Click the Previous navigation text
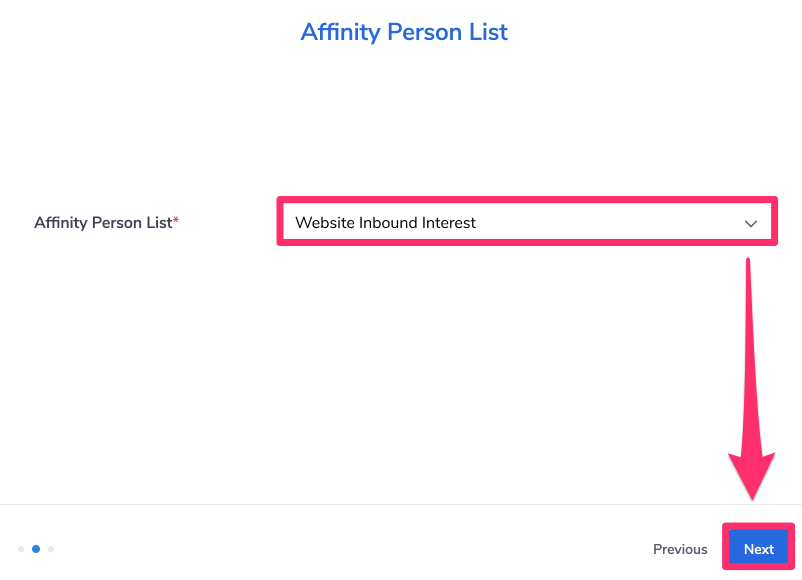This screenshot has width=802, height=580. pos(680,549)
